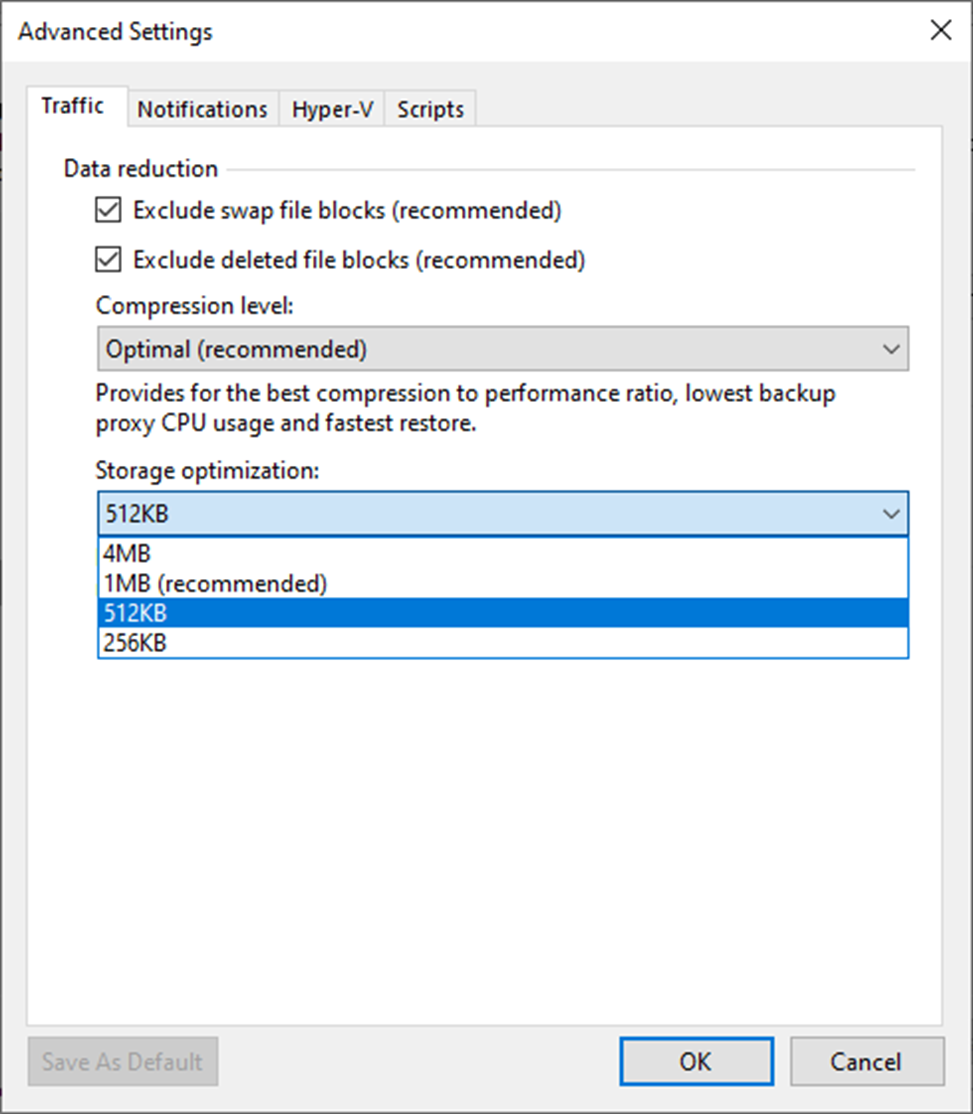Screen dimensions: 973x1114
Task: Open the Compression level combo box
Action: point(502,350)
